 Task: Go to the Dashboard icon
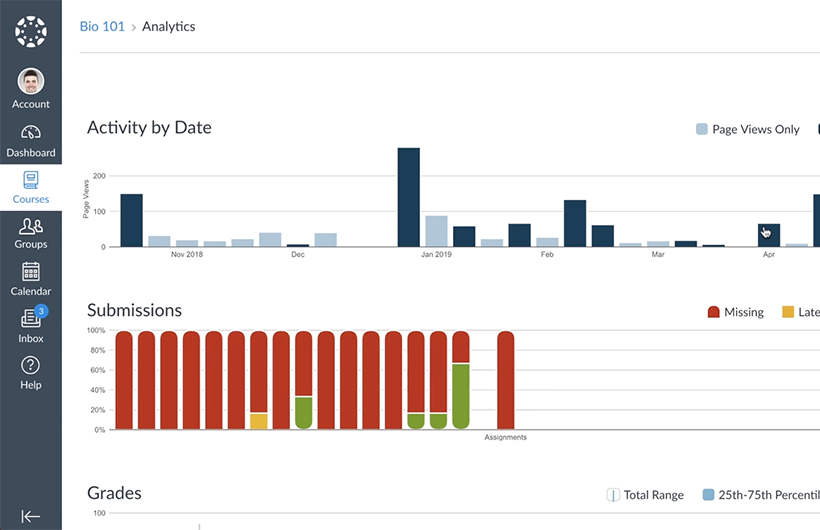tap(31, 132)
